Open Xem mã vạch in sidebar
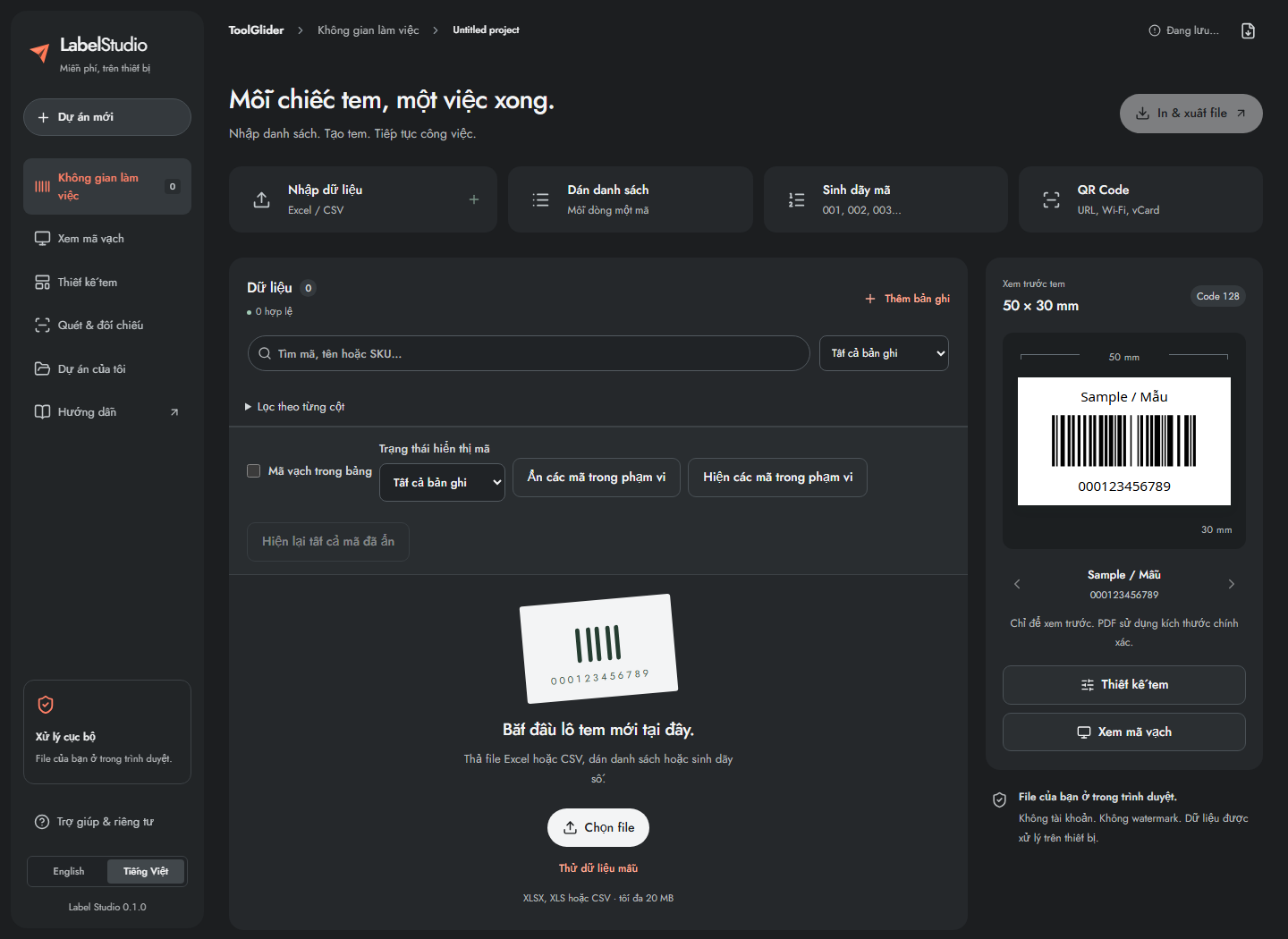This screenshot has width=1288, height=939. click(x=107, y=239)
